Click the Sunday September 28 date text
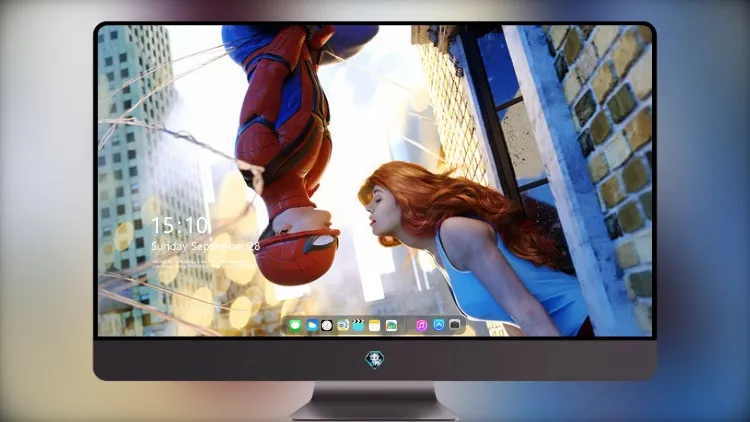Image resolution: width=750 pixels, height=422 pixels. [x=206, y=246]
